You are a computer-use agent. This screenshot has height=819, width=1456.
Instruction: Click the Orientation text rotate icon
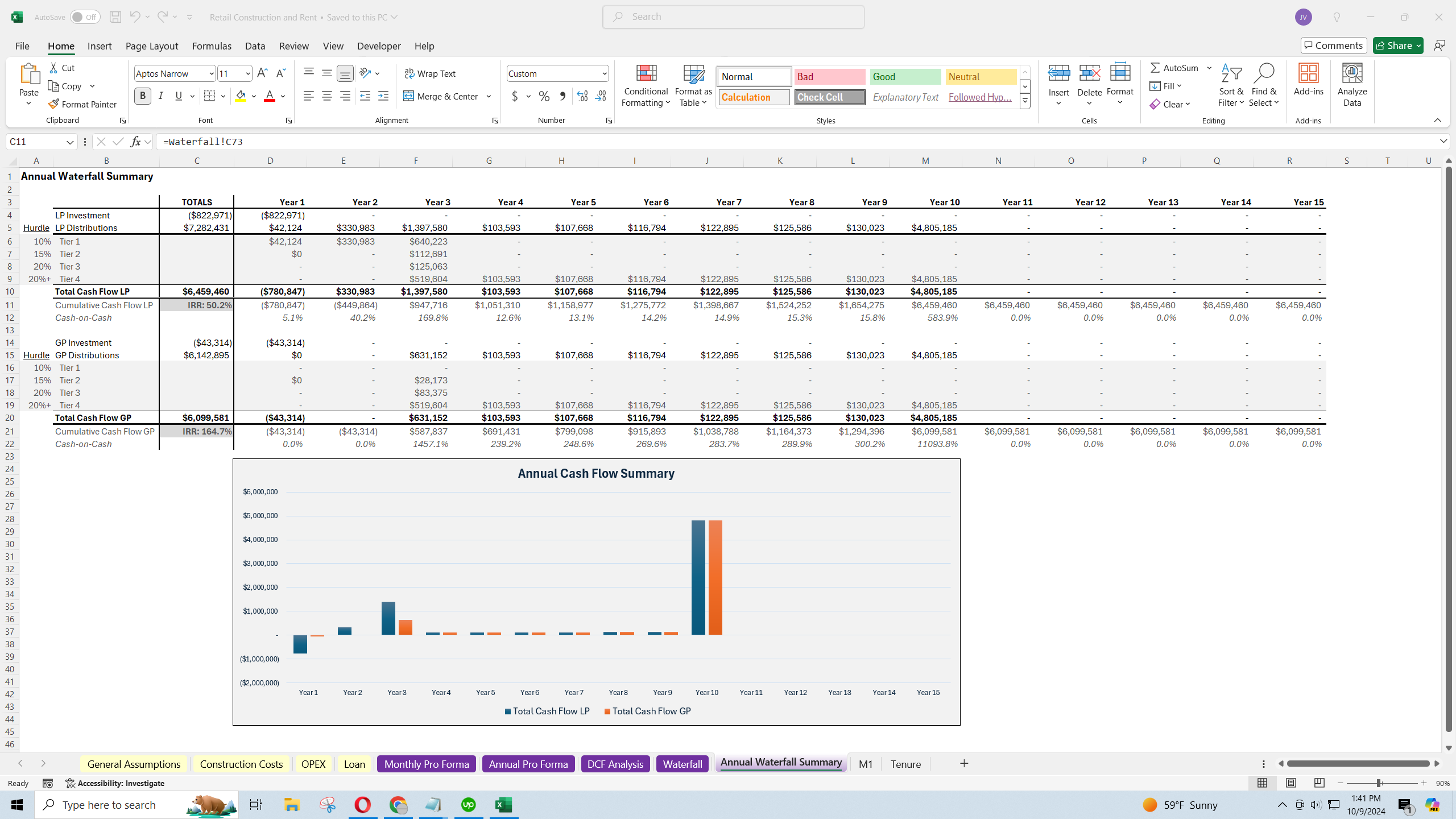tap(365, 73)
